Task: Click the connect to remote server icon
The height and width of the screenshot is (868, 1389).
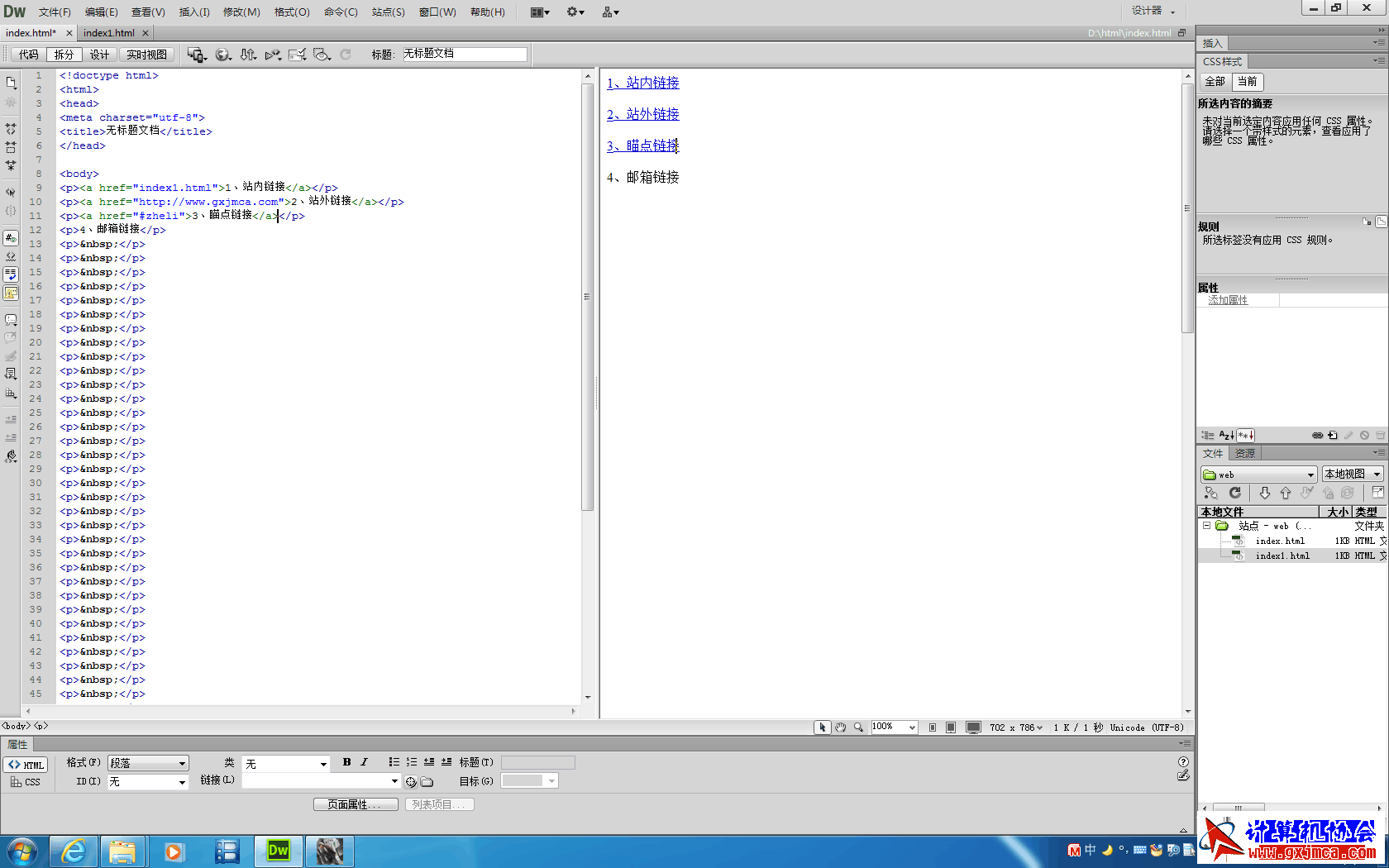Action: point(1211,493)
